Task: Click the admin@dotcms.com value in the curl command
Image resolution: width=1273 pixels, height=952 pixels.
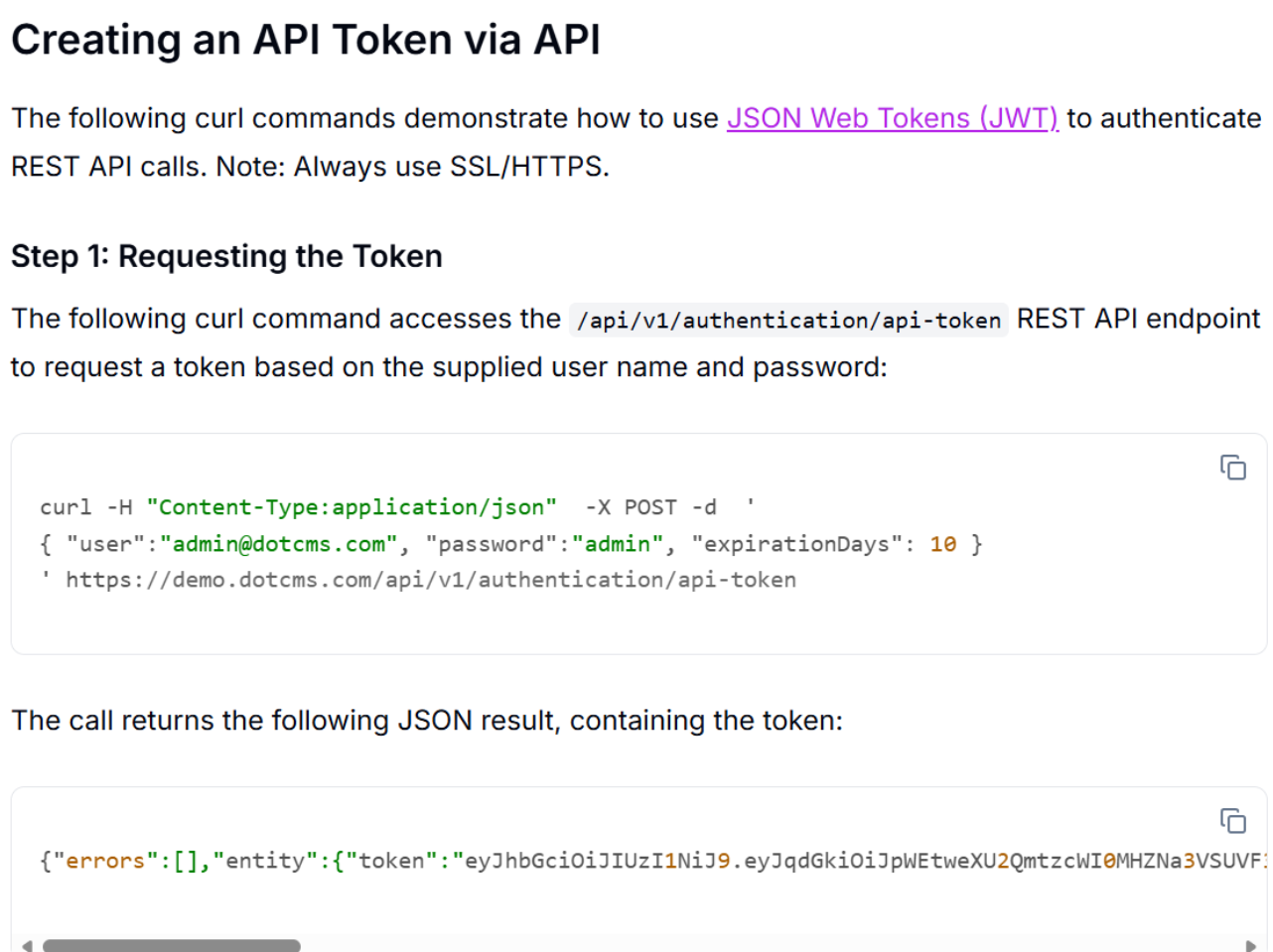Action: point(279,544)
